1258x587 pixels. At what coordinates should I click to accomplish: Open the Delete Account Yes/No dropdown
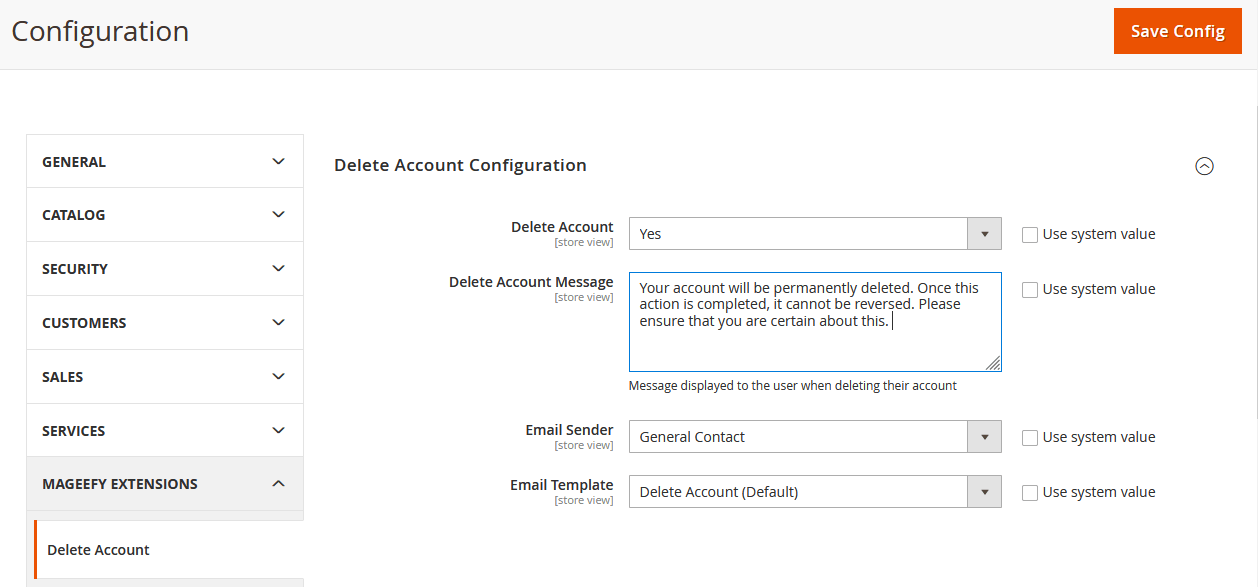[984, 233]
